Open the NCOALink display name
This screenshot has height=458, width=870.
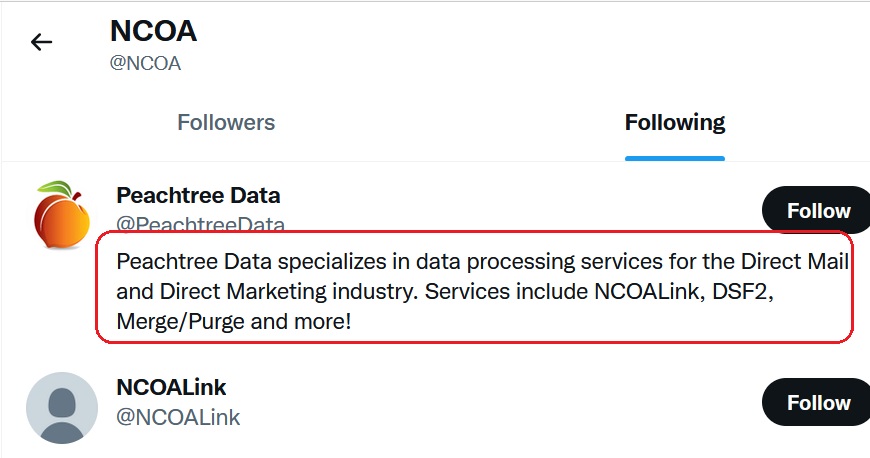coord(171,387)
